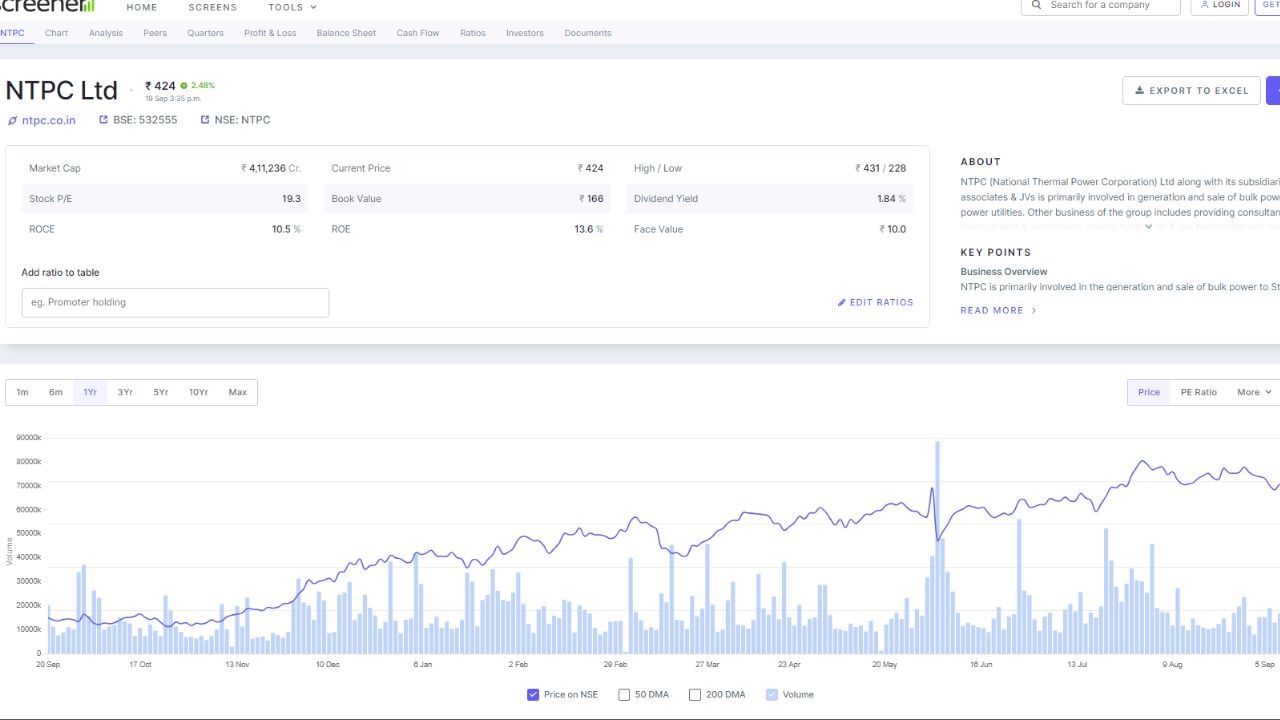Select the 10Yr chart range
This screenshot has height=720, width=1280.
[x=199, y=392]
